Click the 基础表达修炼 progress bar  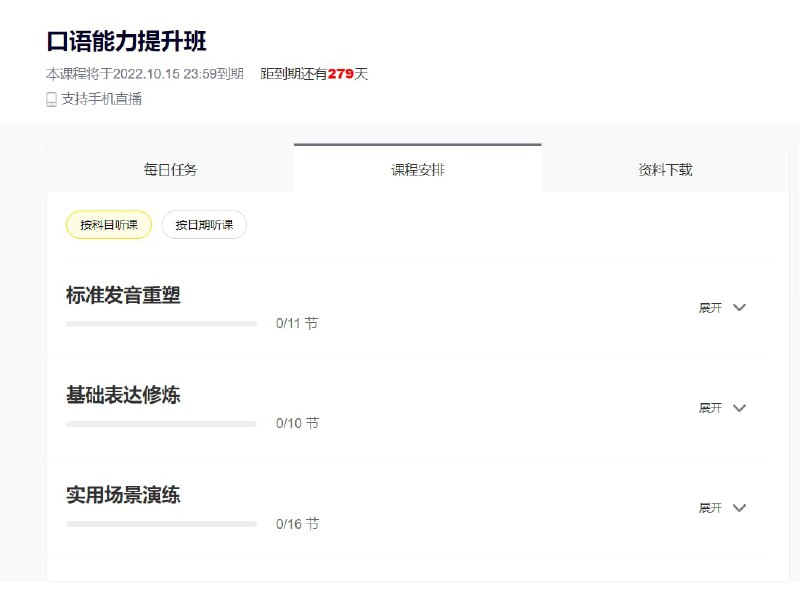tap(161, 424)
